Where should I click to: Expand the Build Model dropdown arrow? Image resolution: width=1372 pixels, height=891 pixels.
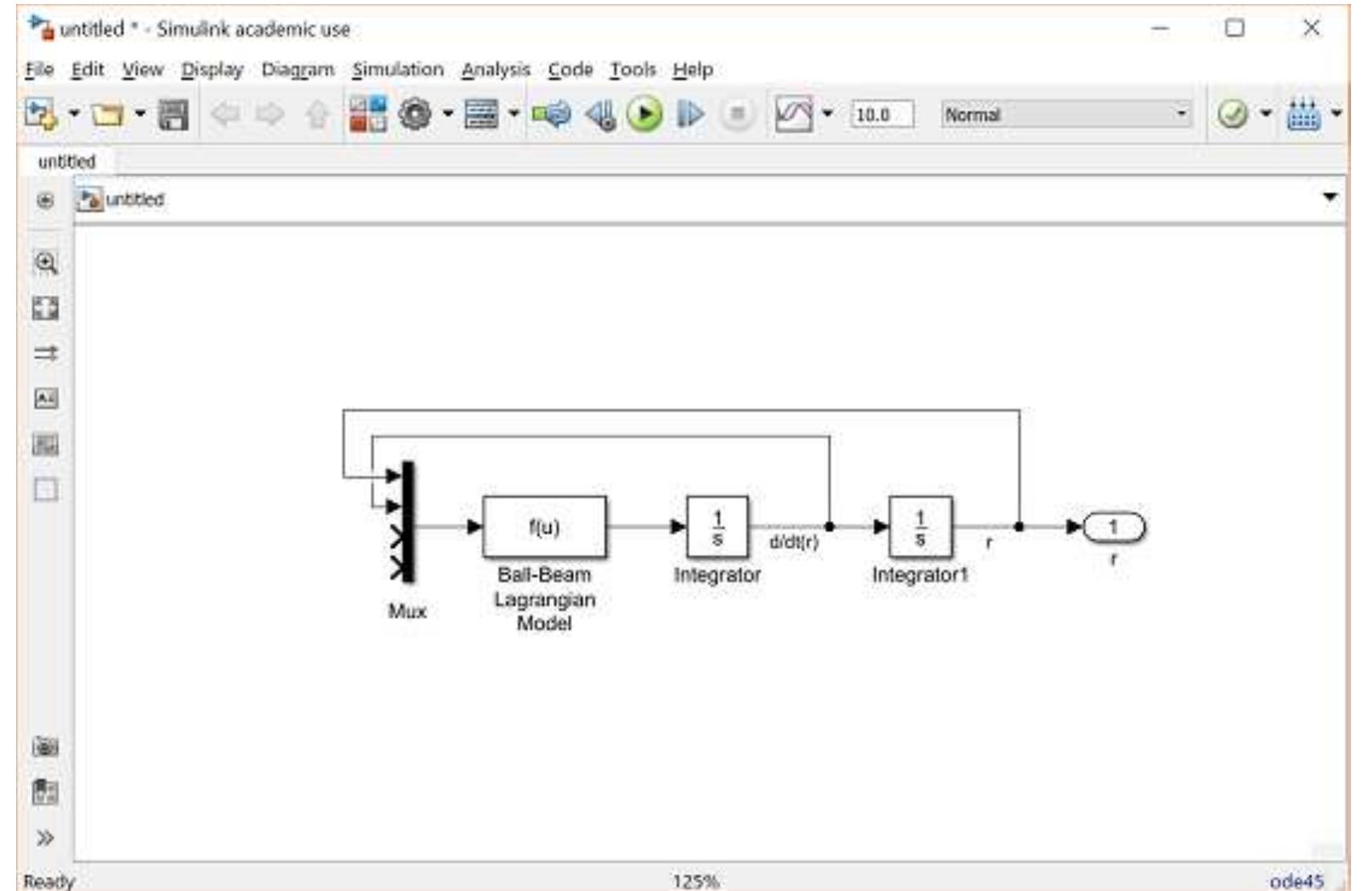point(1336,114)
